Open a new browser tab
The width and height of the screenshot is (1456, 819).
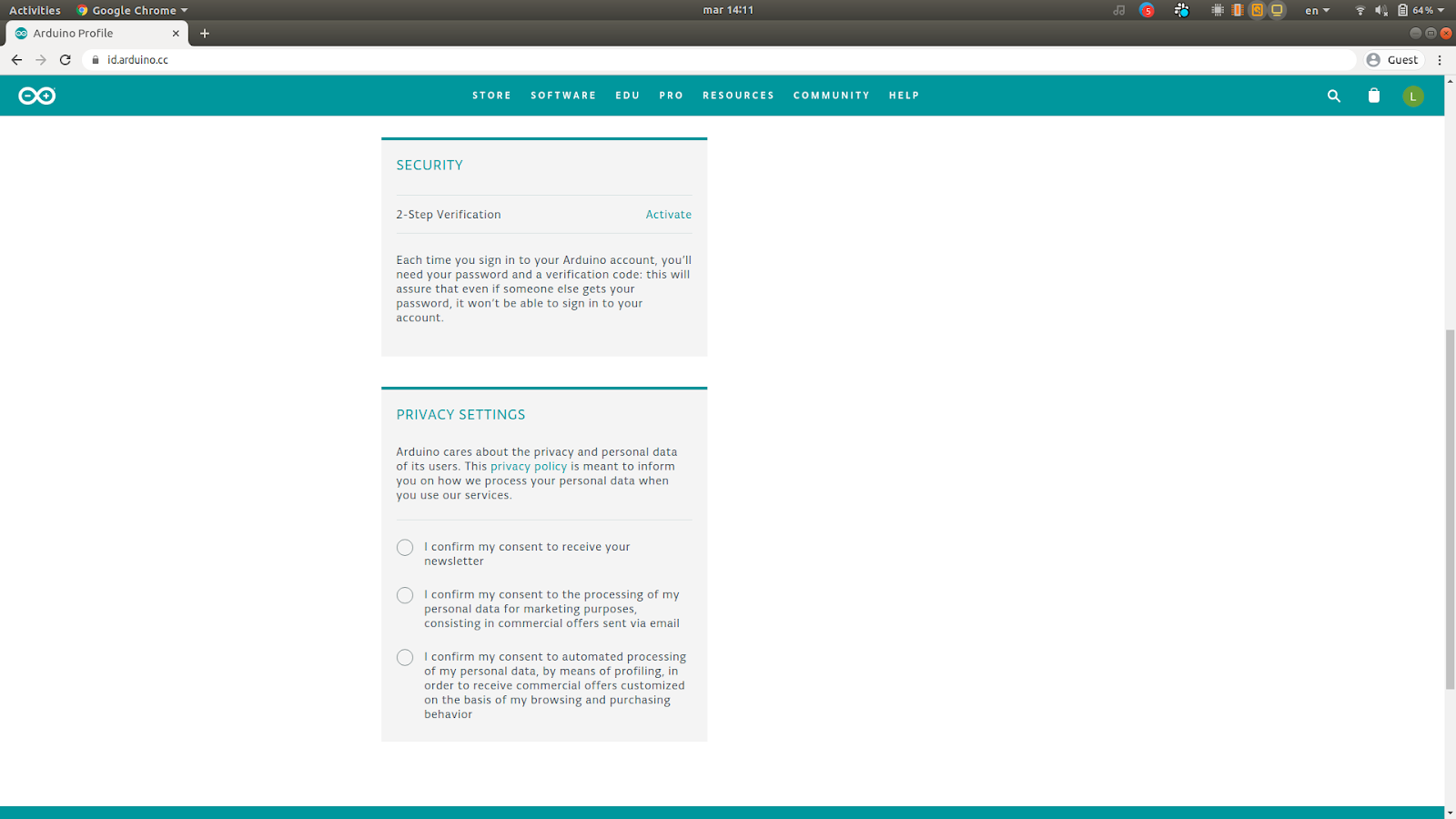(205, 33)
